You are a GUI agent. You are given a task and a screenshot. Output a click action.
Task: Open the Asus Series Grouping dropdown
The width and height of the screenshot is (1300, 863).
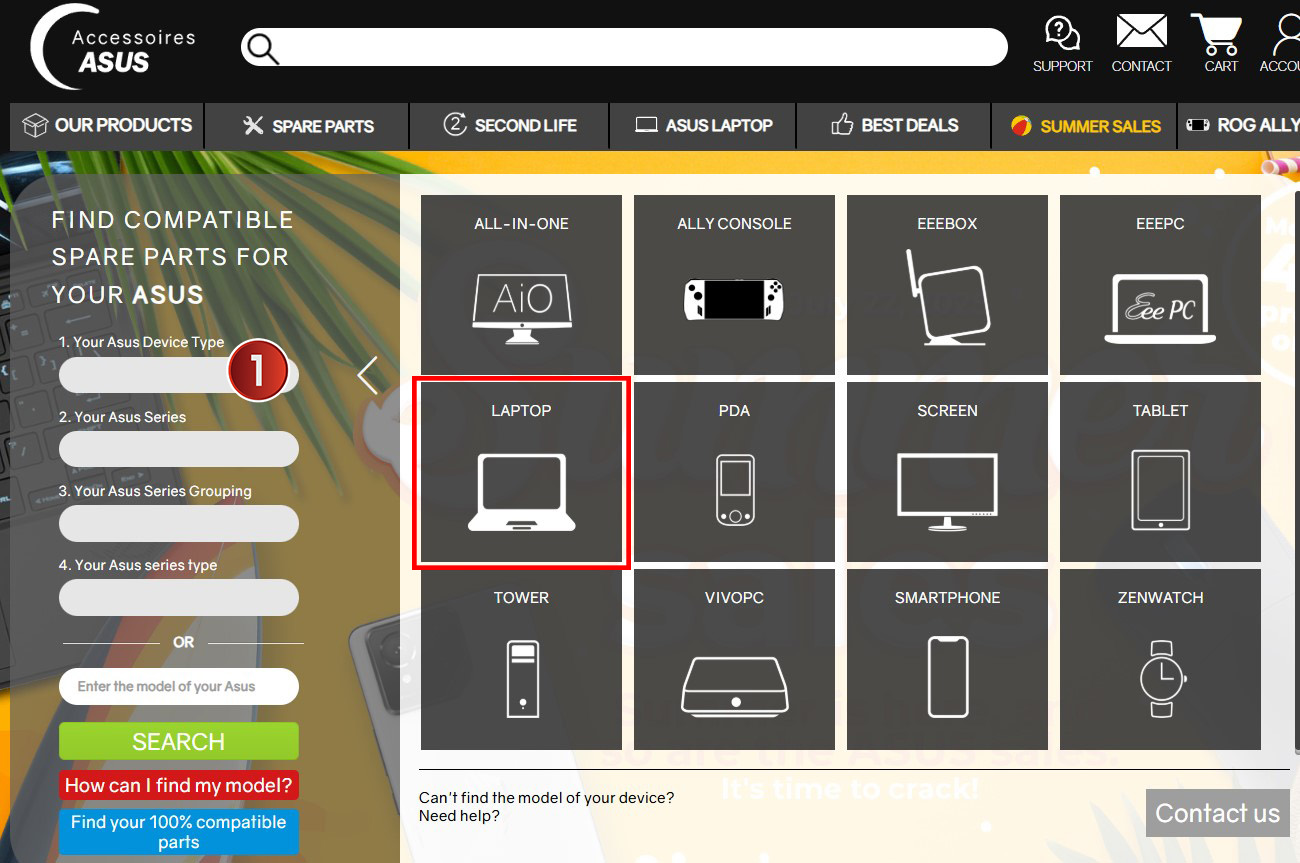[179, 523]
